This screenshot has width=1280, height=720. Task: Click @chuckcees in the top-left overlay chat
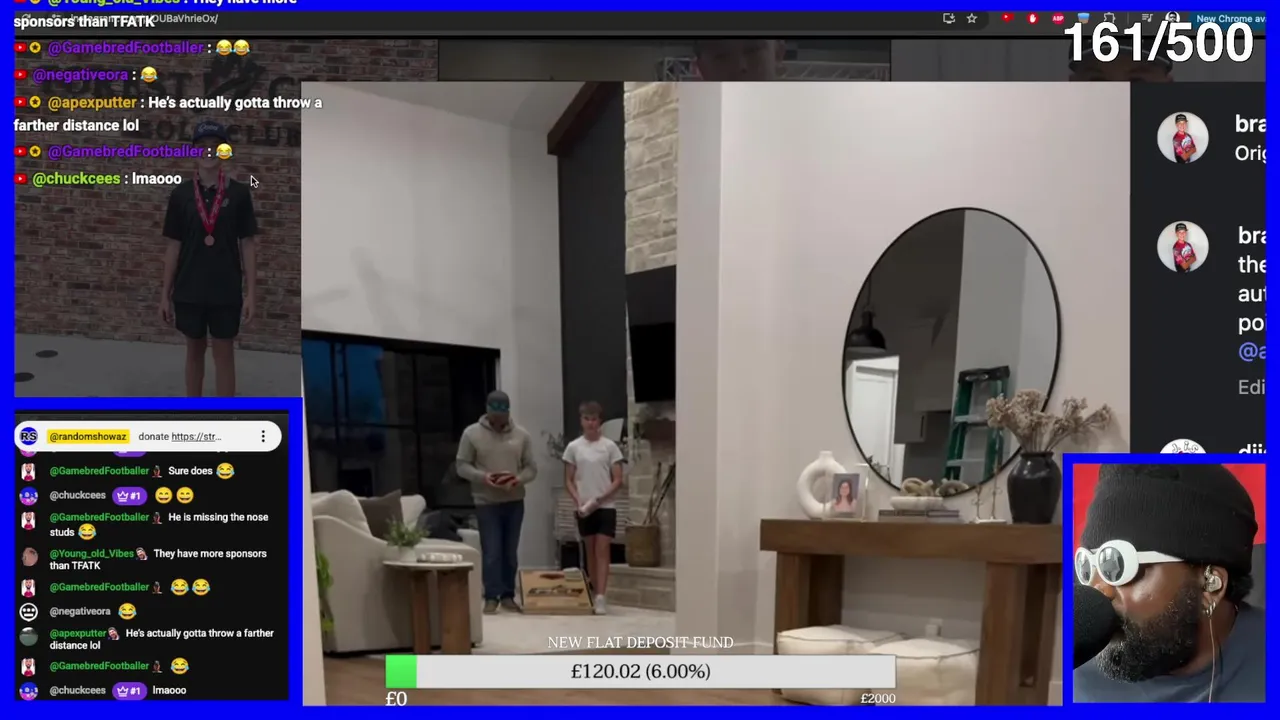[76, 179]
